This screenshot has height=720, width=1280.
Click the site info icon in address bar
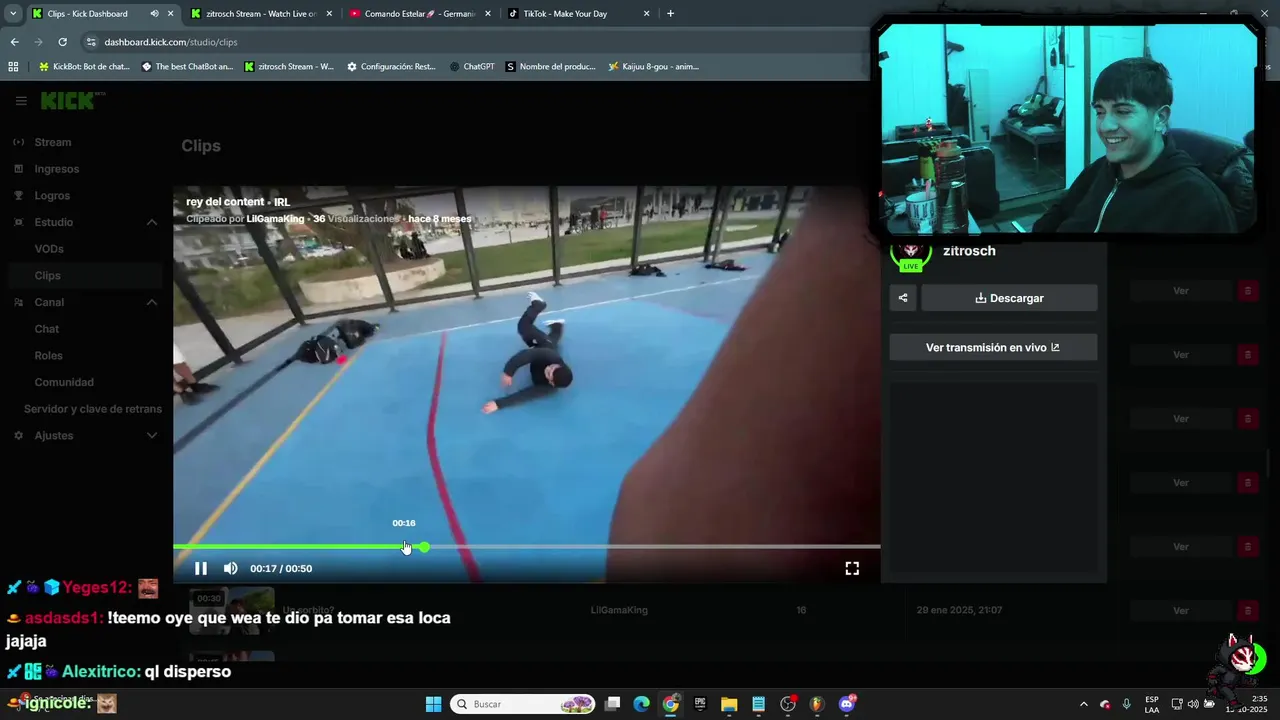[x=91, y=42]
